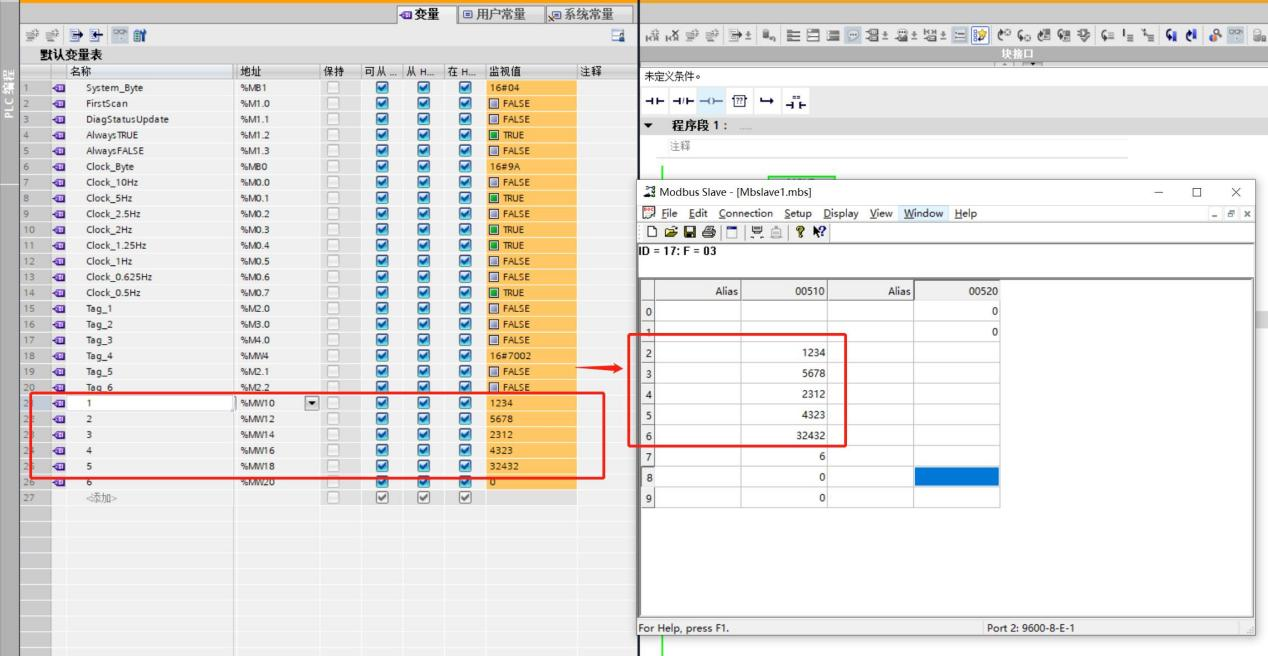Switch to the 用户常量 tab
This screenshot has height=656, width=1268.
(495, 14)
